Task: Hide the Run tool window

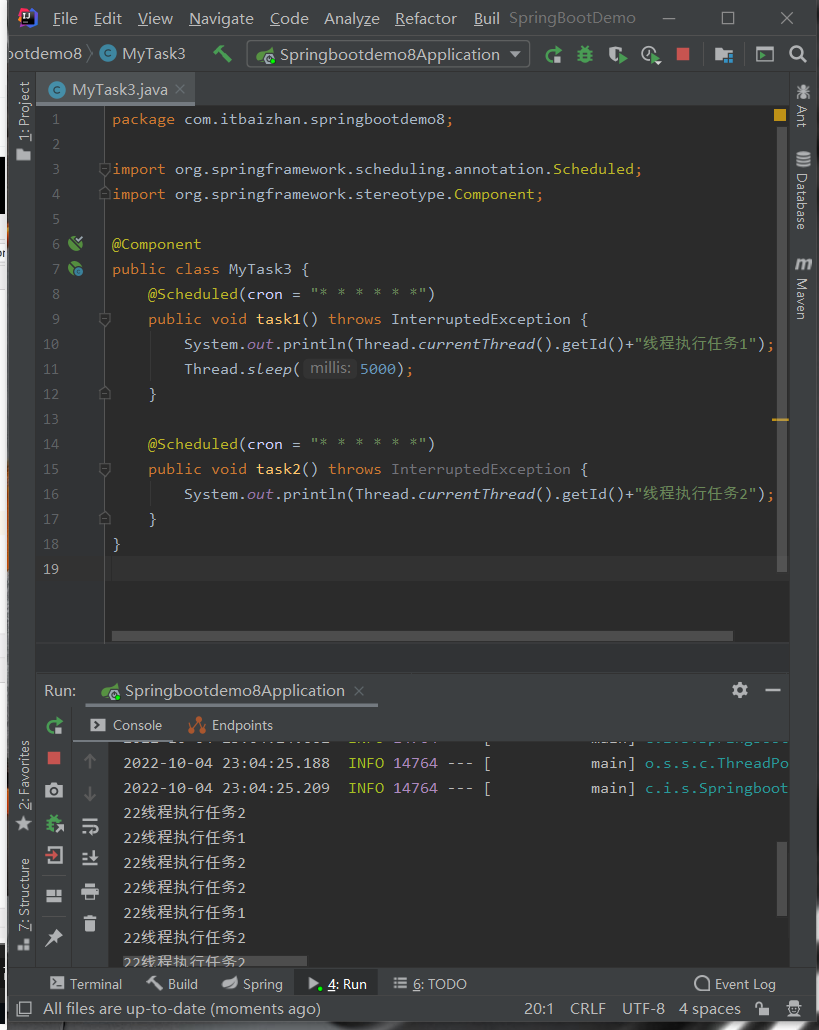Action: [x=772, y=690]
